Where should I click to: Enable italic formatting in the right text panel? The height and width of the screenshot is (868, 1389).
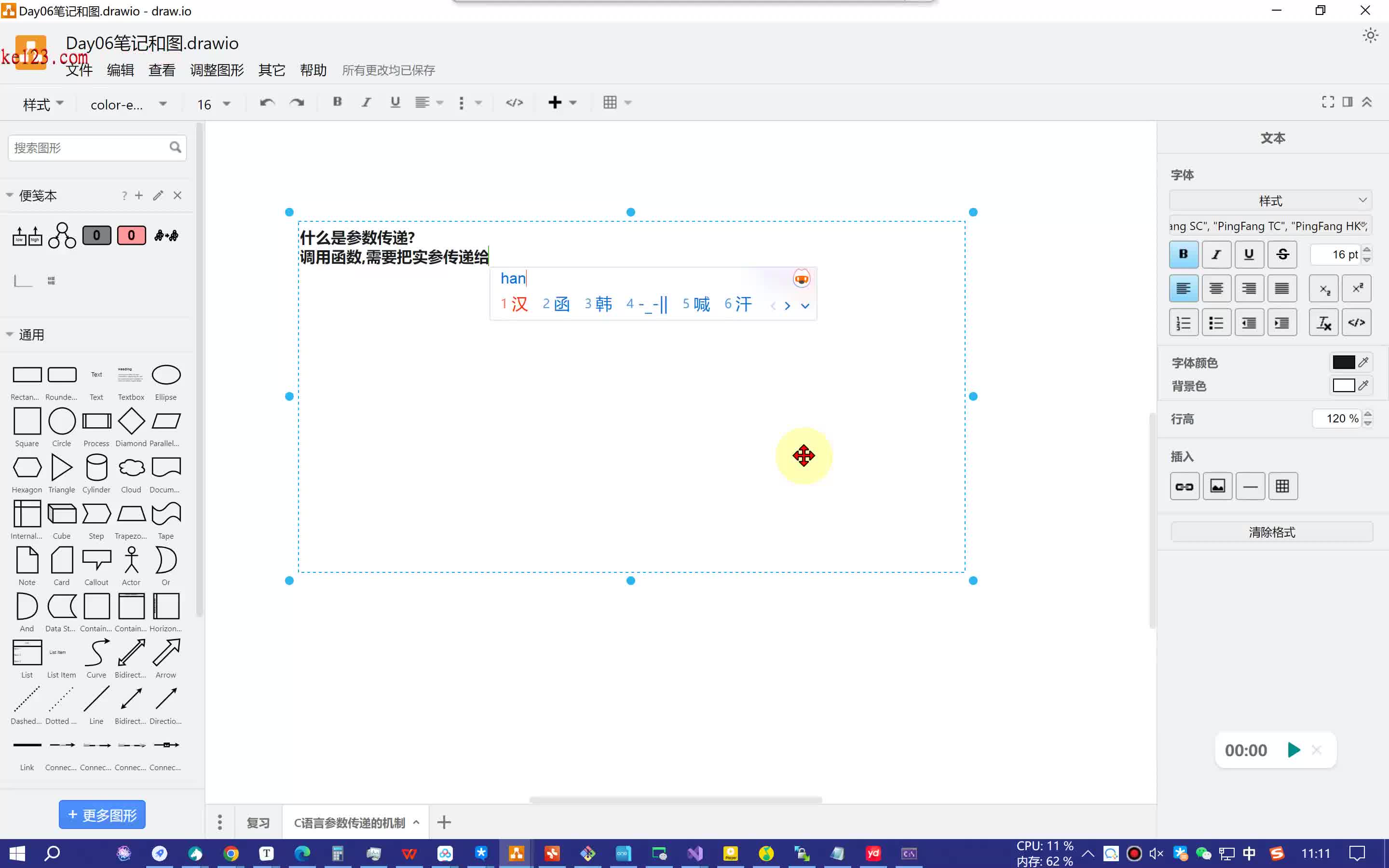[x=1217, y=254]
